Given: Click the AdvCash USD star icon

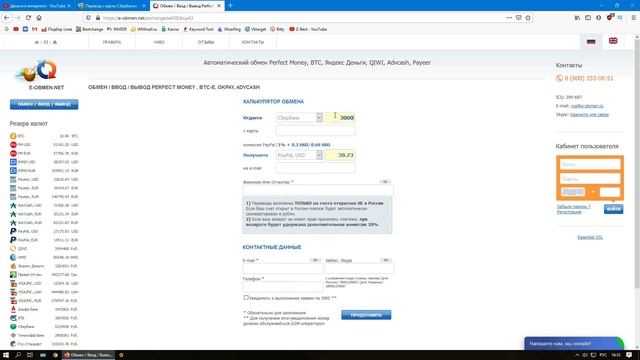Looking at the screenshot, I should coord(13,205).
